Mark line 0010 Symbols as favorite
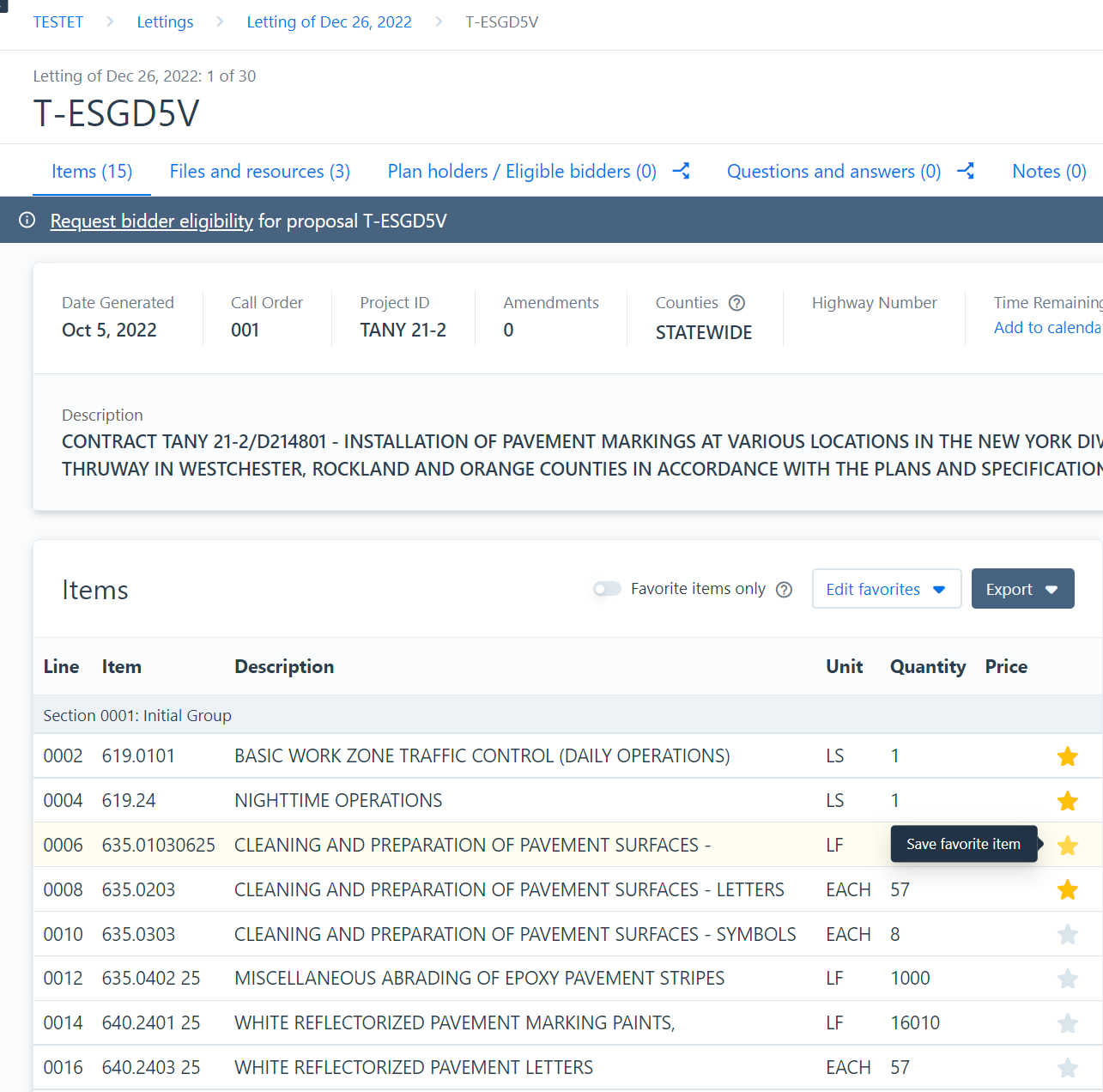Screen dimensions: 1103x1092 [x=1067, y=935]
